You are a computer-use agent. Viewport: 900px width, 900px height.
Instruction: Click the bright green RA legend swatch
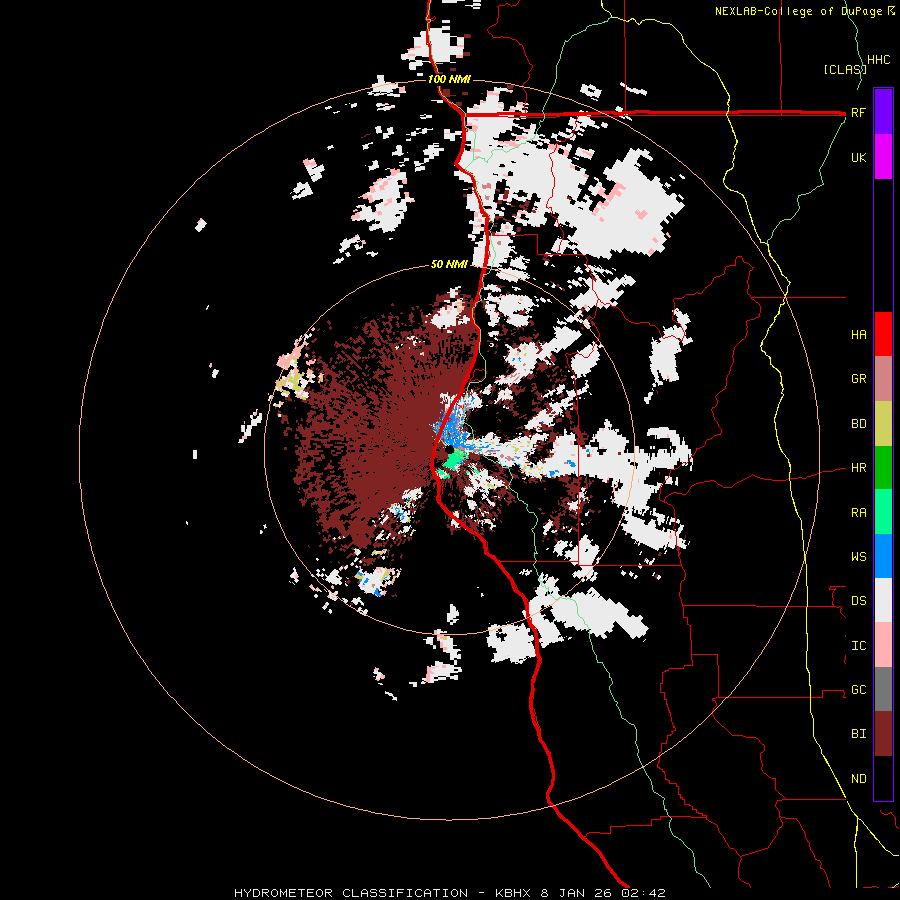(883, 512)
